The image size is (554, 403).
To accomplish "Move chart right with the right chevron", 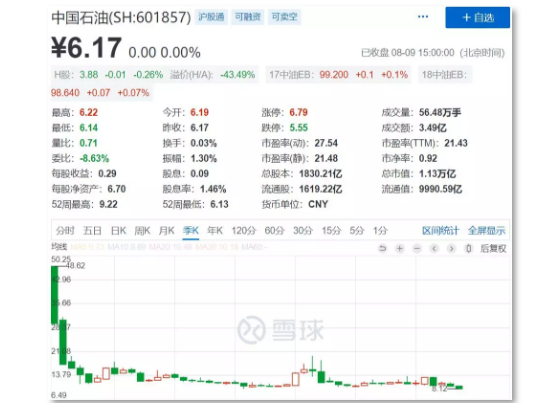I will tap(451, 249).
